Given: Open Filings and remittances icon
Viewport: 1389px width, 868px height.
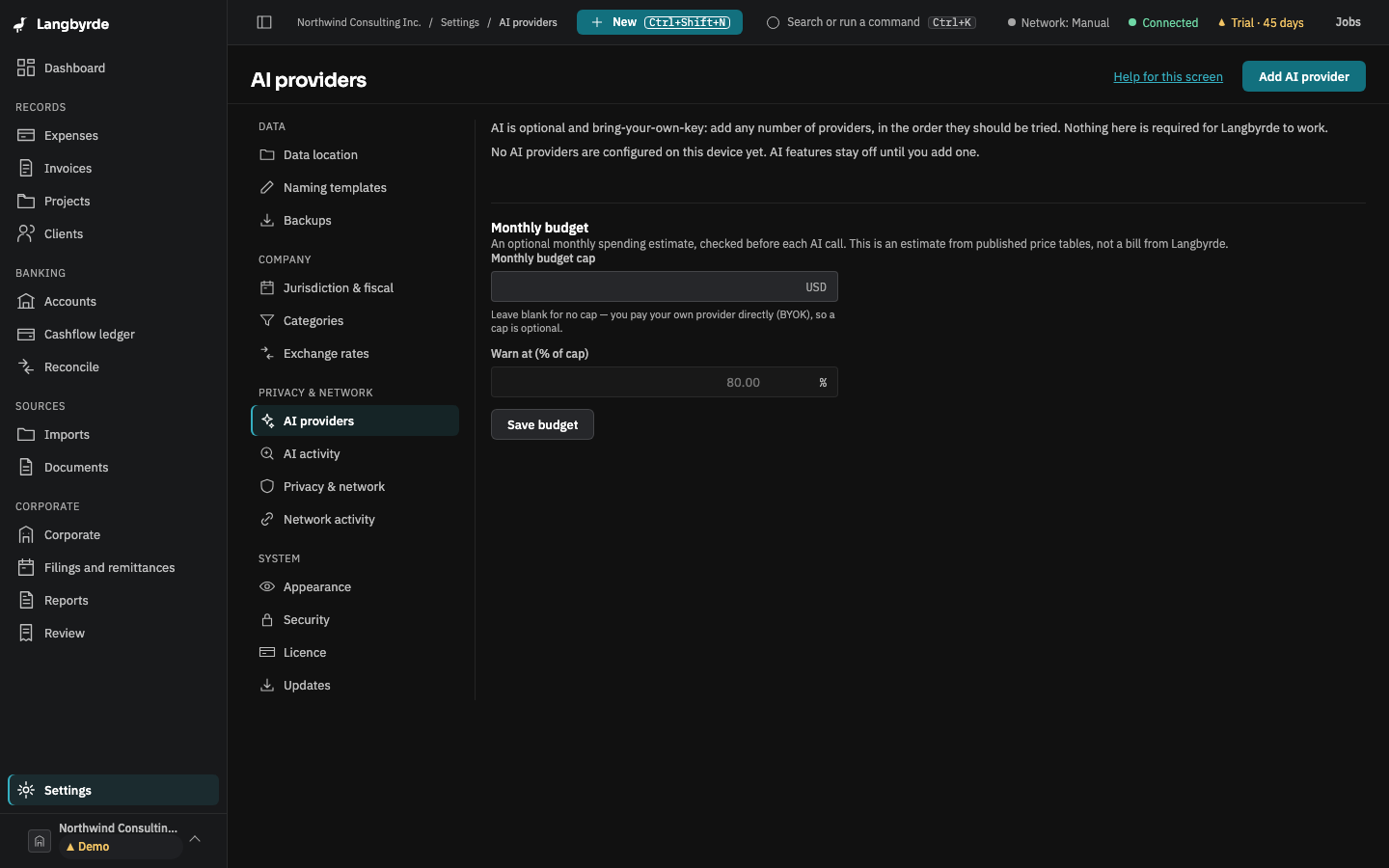Looking at the screenshot, I should (x=26, y=567).
